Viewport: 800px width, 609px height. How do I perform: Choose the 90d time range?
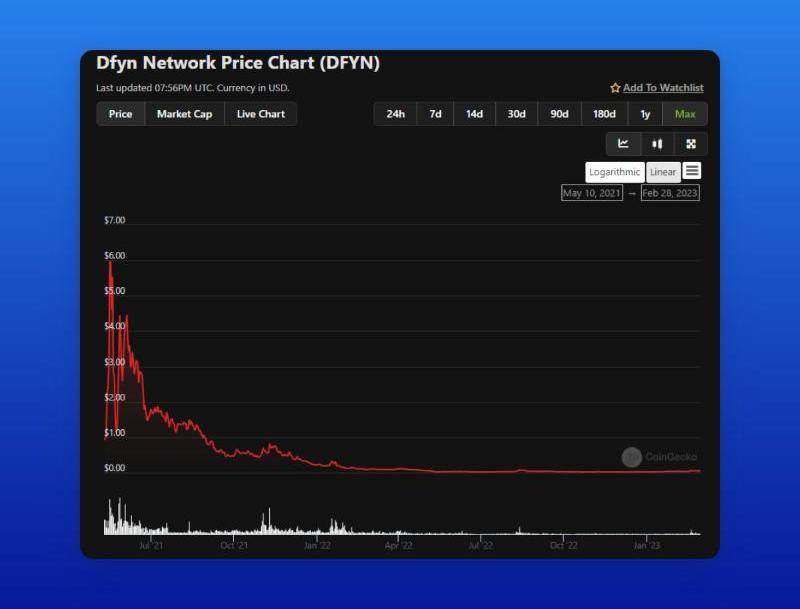[x=559, y=114]
